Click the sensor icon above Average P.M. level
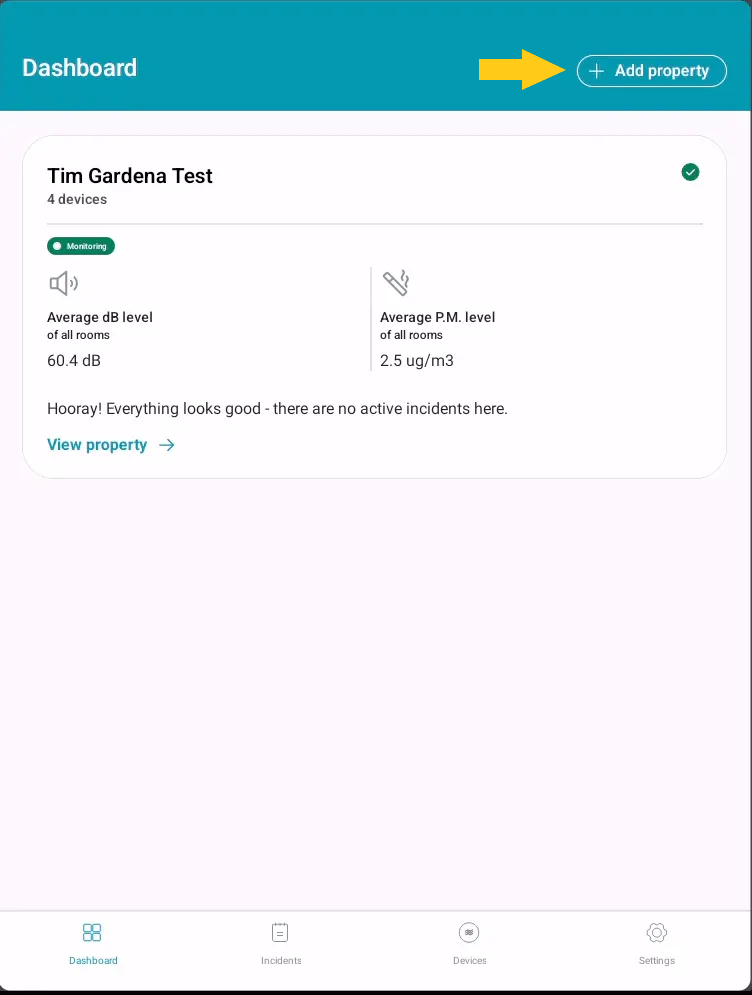Screen dimensions: 752x995 pyautogui.click(x=396, y=281)
